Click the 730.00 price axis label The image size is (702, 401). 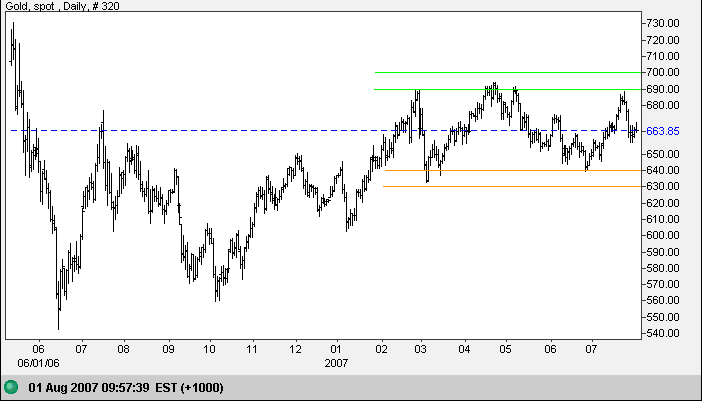pos(663,23)
